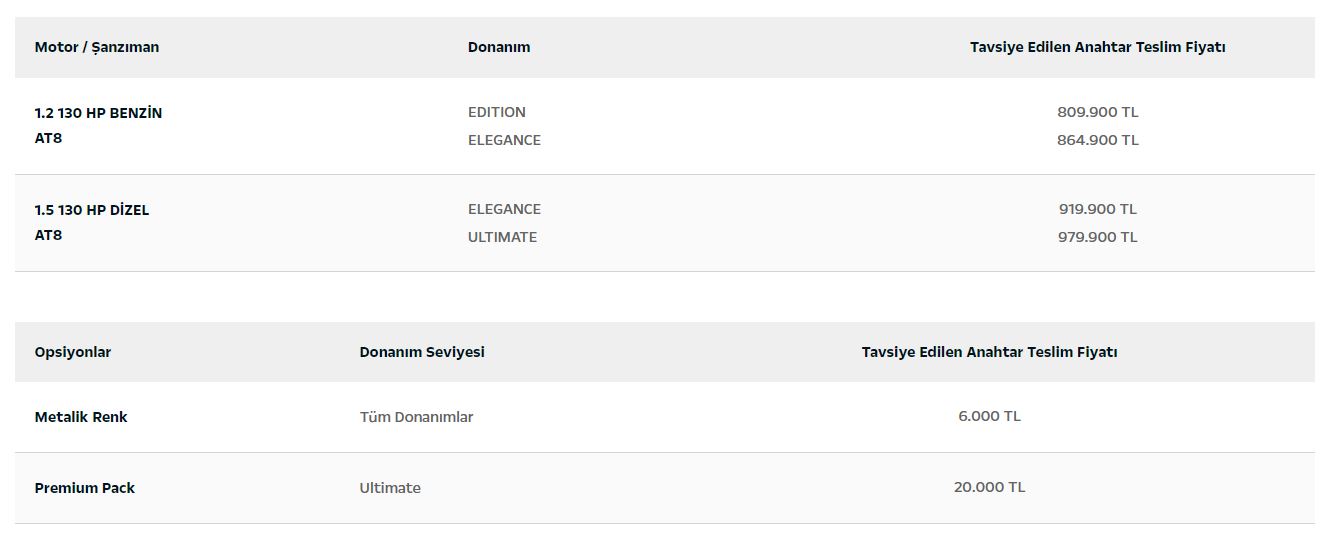The height and width of the screenshot is (540, 1335).
Task: Click the ULTIMATE trim label
Action: coord(502,237)
